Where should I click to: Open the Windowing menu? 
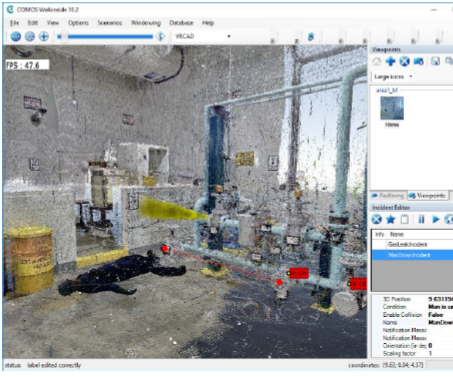[146, 23]
